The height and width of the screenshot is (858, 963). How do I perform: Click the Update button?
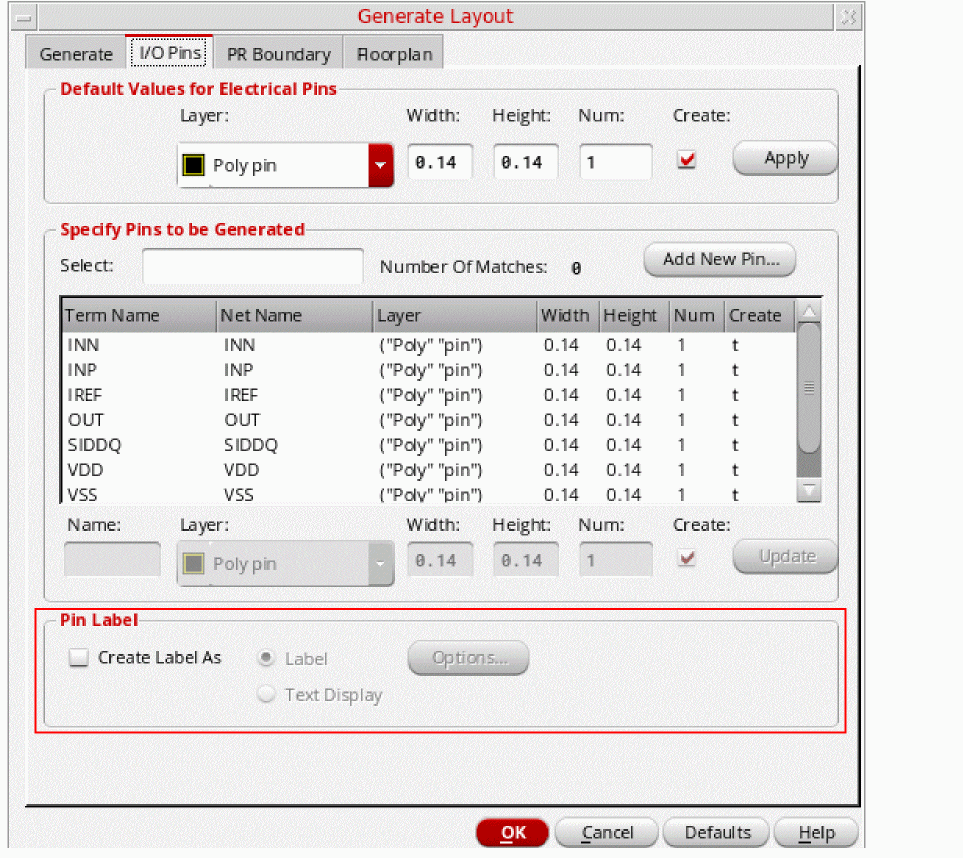point(785,556)
